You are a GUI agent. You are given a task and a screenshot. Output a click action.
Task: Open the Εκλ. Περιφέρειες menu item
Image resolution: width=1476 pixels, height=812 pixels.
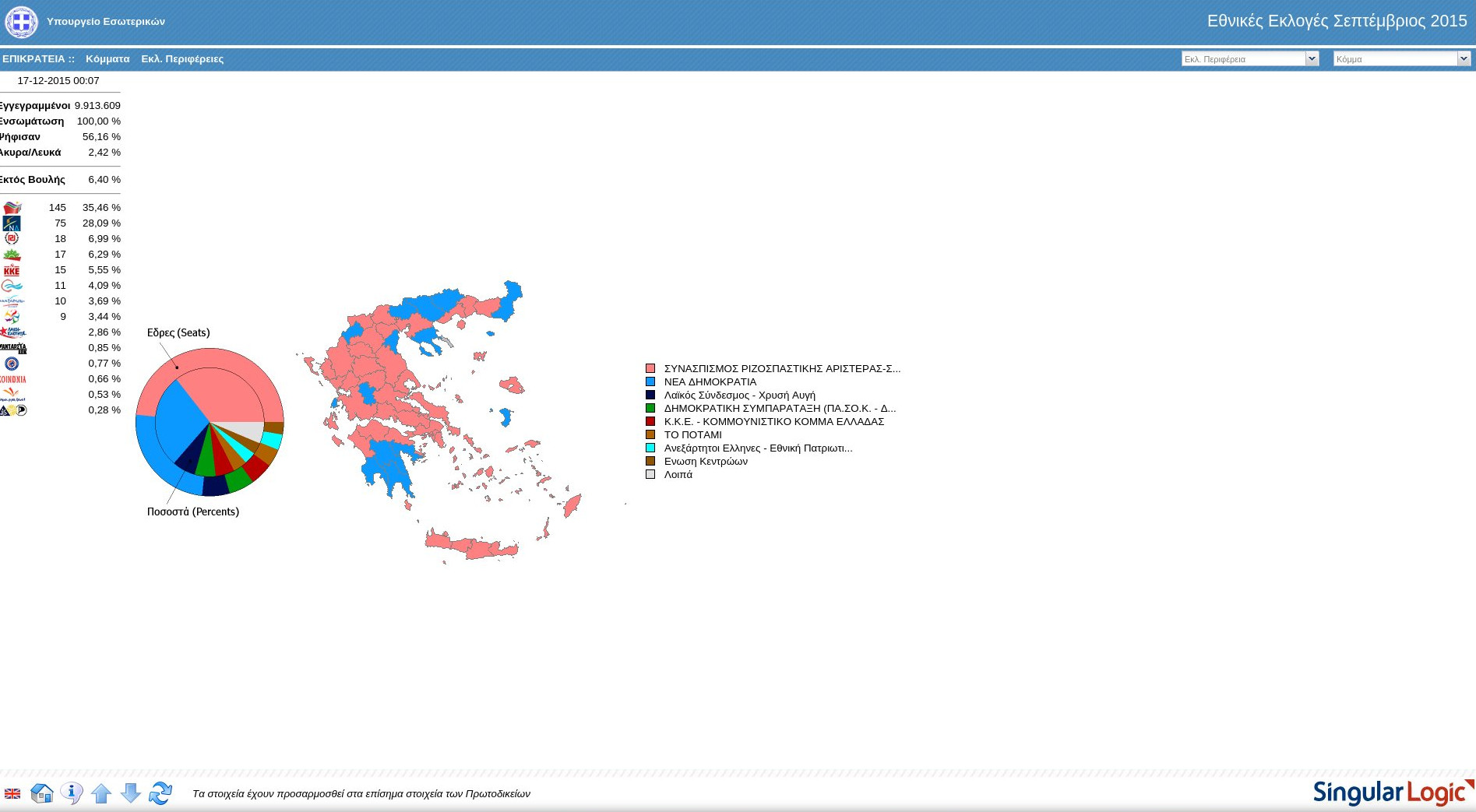182,59
